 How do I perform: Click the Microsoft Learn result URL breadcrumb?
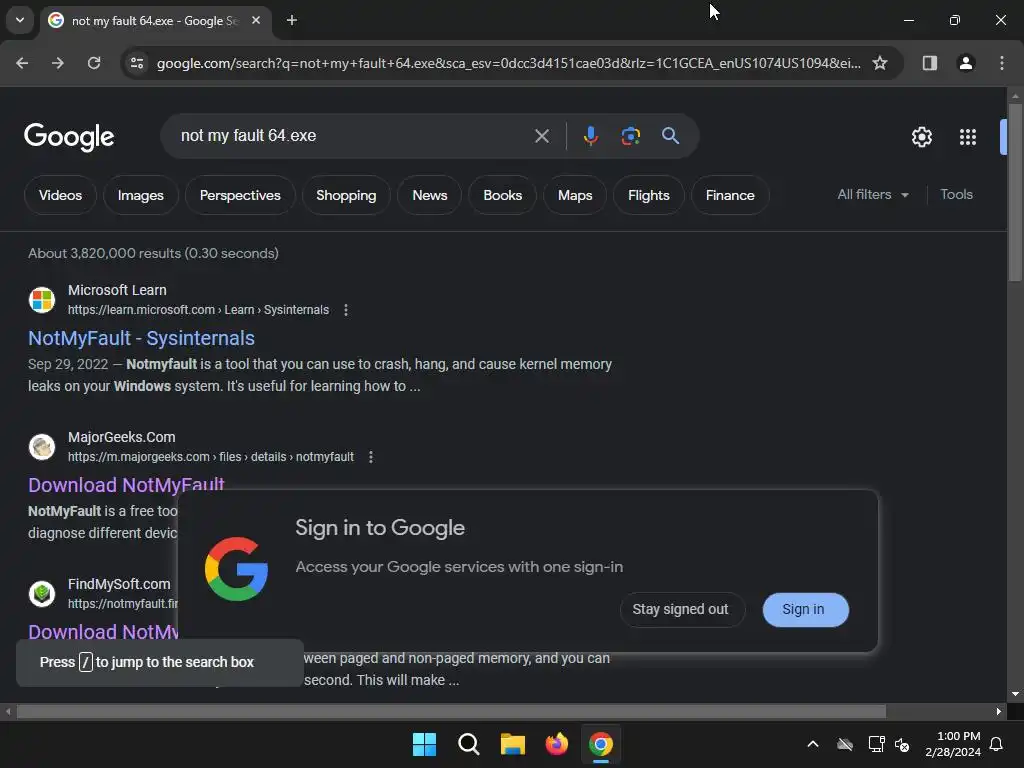(x=199, y=310)
